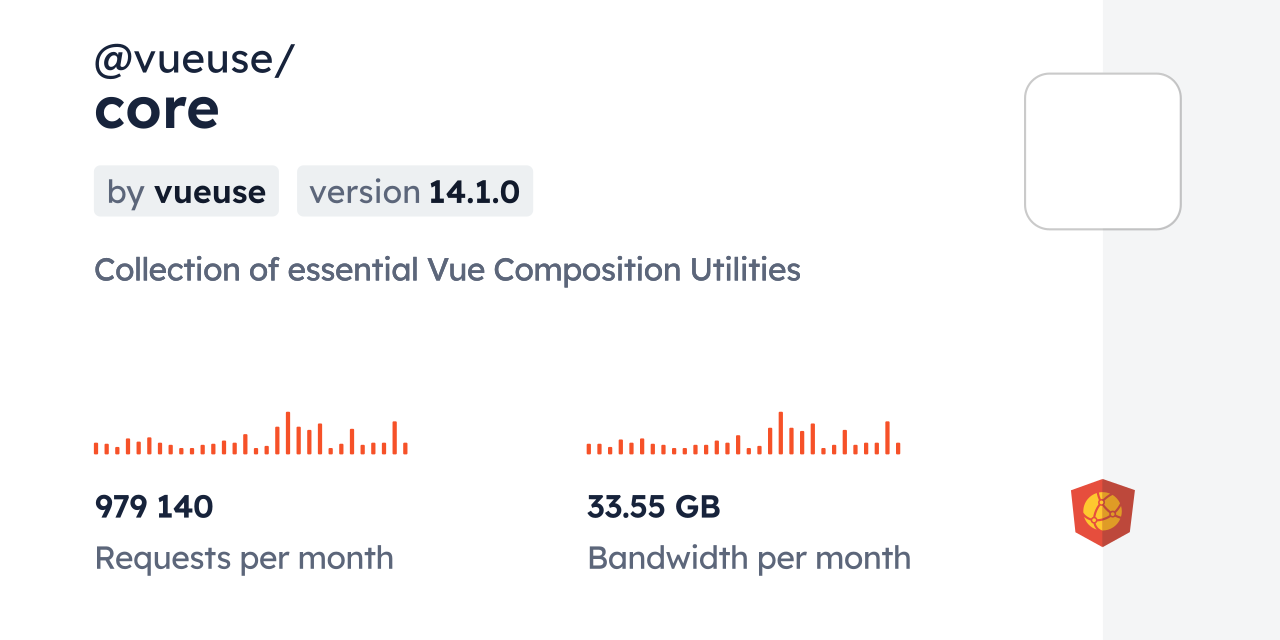
Task: Click the tallest bar in requests chart
Action: [288, 433]
